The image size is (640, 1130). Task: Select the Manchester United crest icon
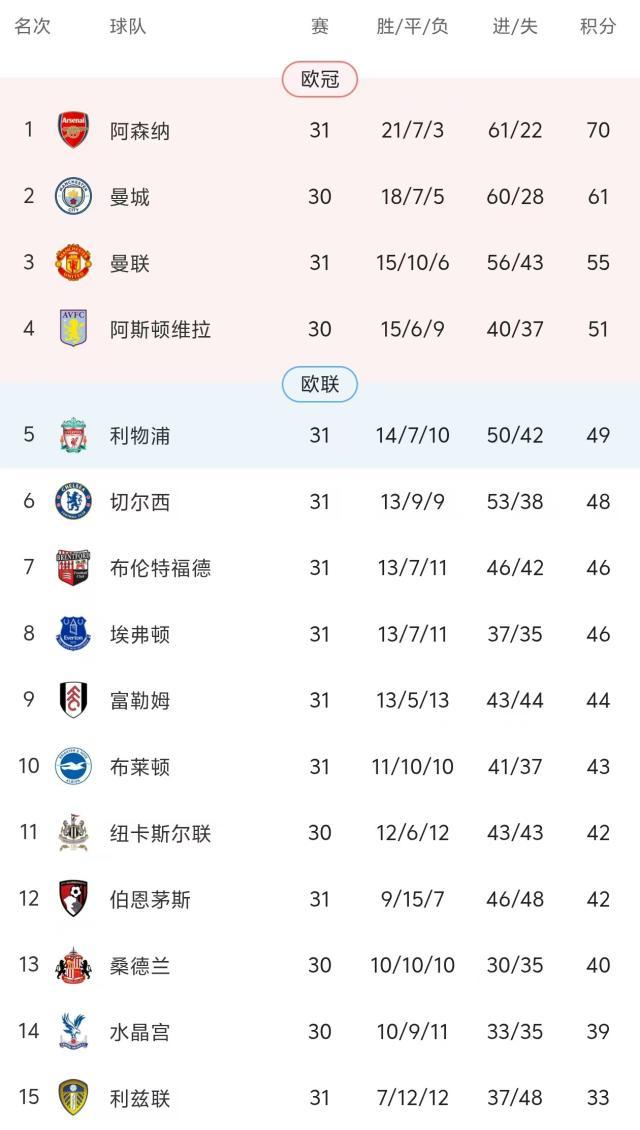[x=73, y=263]
